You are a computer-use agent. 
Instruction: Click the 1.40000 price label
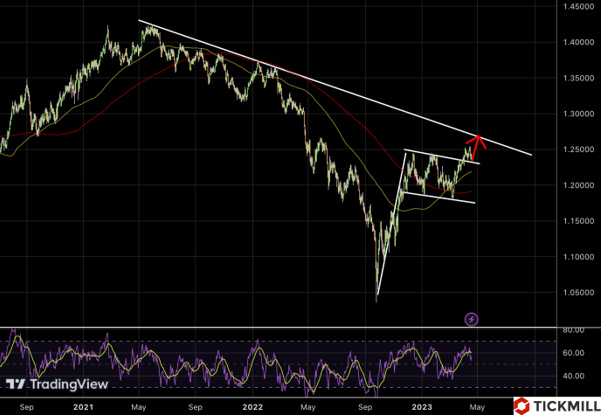[x=578, y=42]
